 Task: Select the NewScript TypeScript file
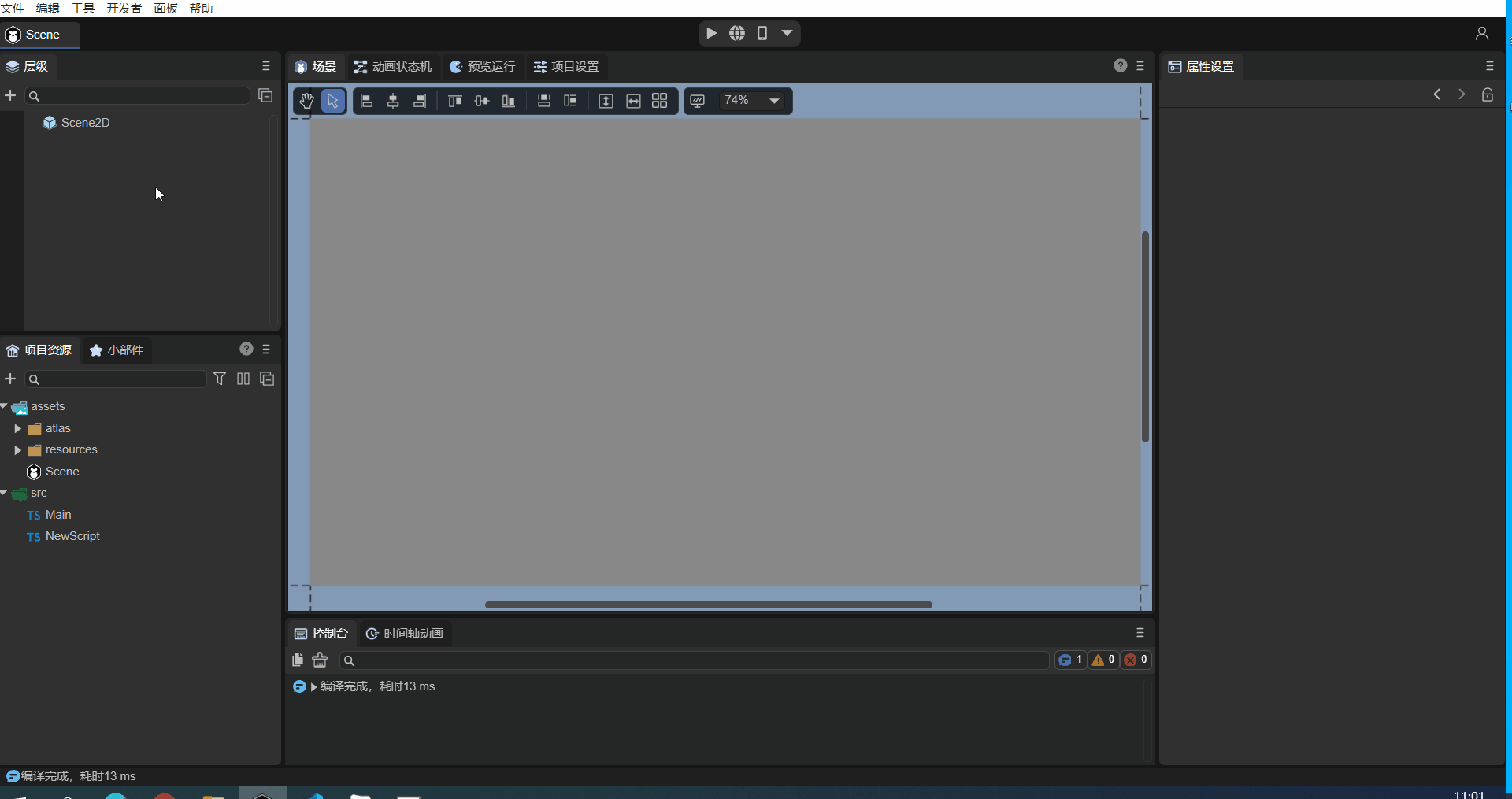[x=72, y=536]
